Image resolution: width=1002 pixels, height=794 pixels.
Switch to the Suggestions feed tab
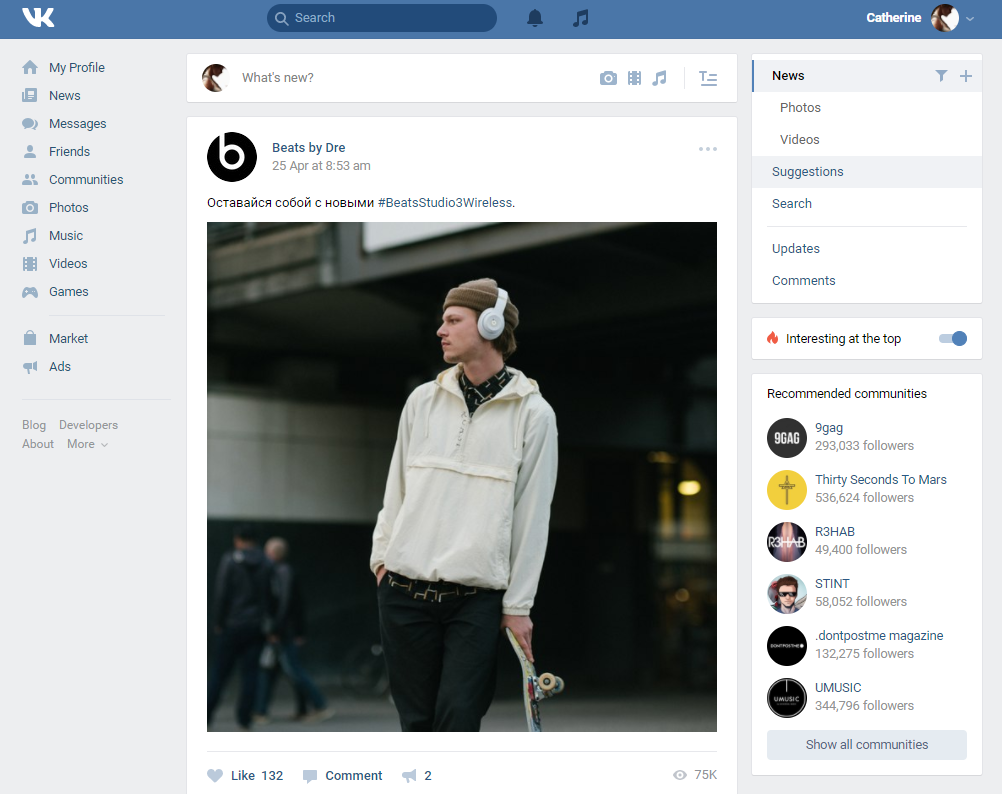(x=807, y=172)
